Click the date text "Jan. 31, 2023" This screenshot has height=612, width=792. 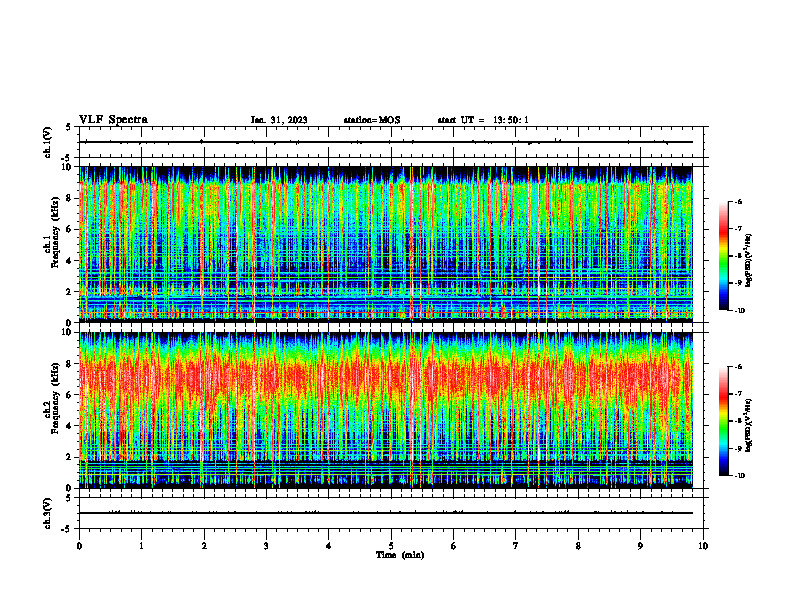(279, 120)
